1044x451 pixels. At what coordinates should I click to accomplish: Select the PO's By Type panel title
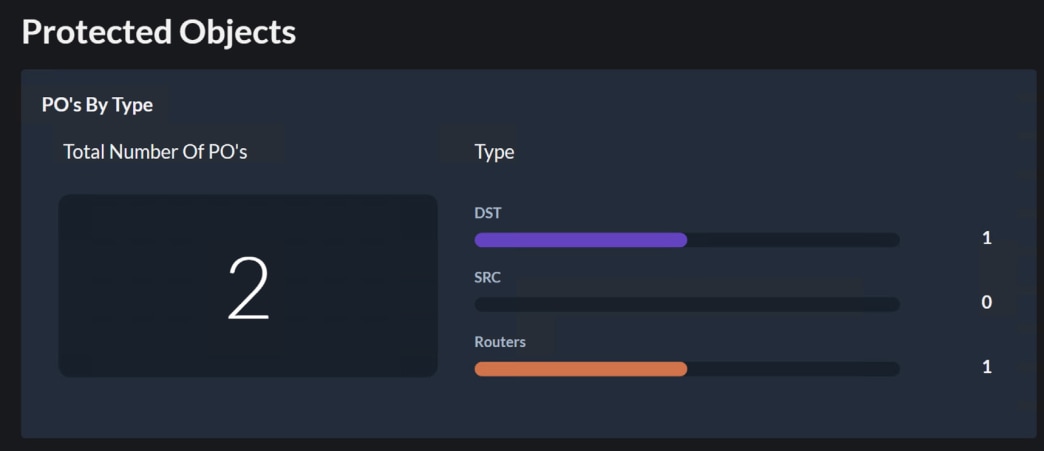(97, 105)
